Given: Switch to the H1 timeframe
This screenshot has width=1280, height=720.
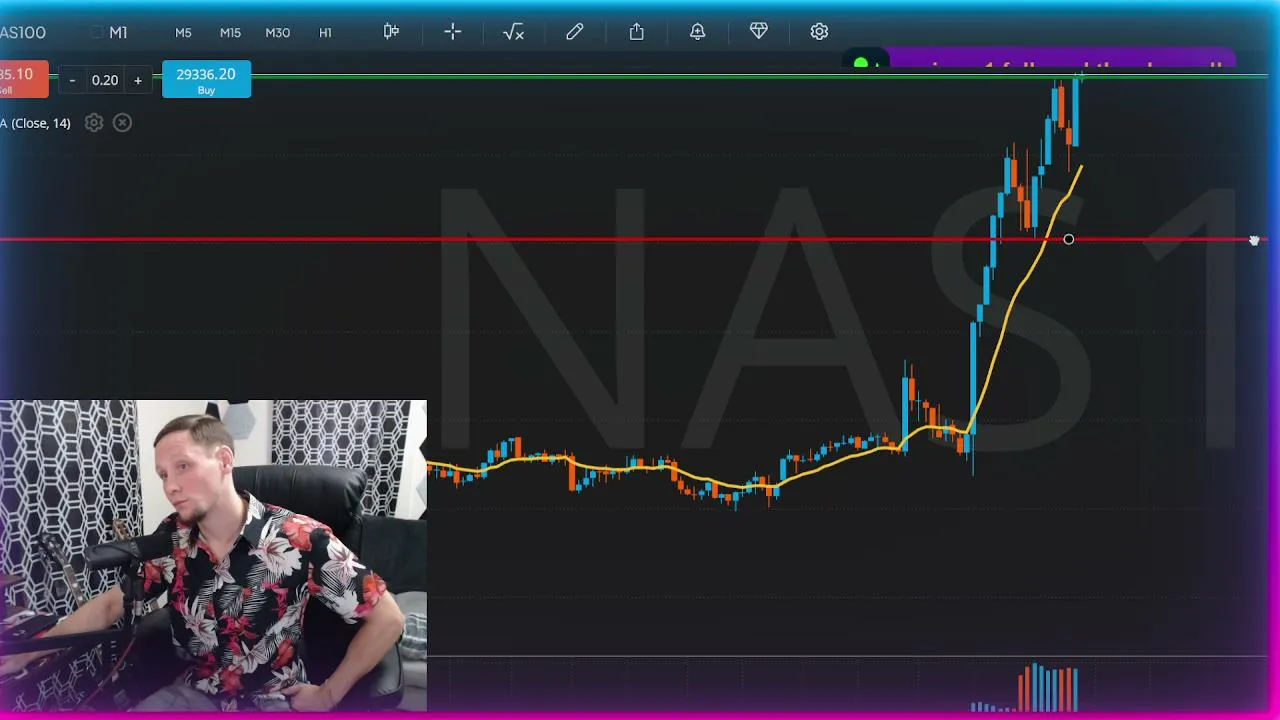Looking at the screenshot, I should [325, 33].
